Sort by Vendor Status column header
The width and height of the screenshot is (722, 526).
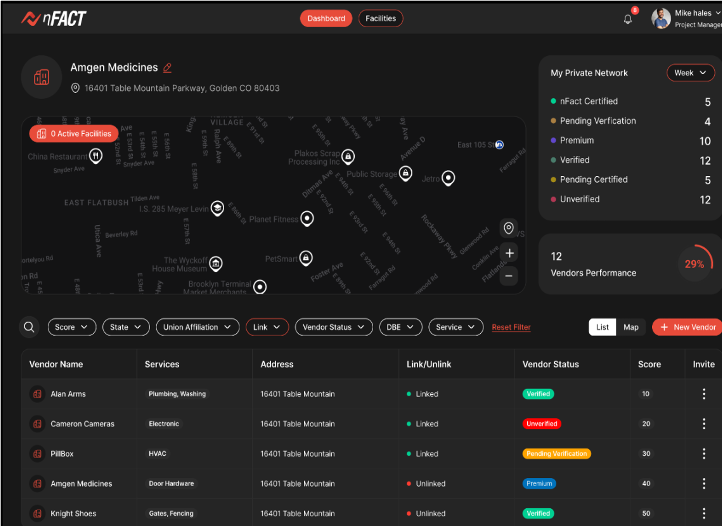(551, 364)
